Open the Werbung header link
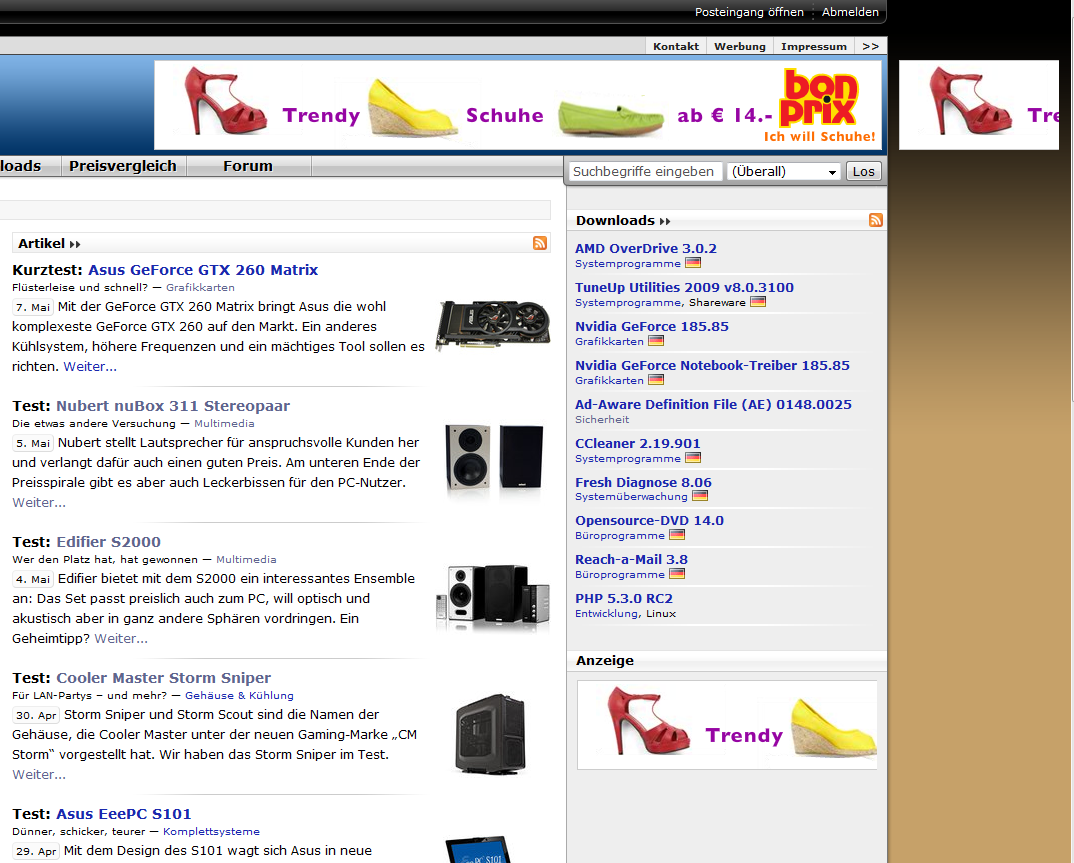The height and width of the screenshot is (863, 1074). (x=740, y=46)
